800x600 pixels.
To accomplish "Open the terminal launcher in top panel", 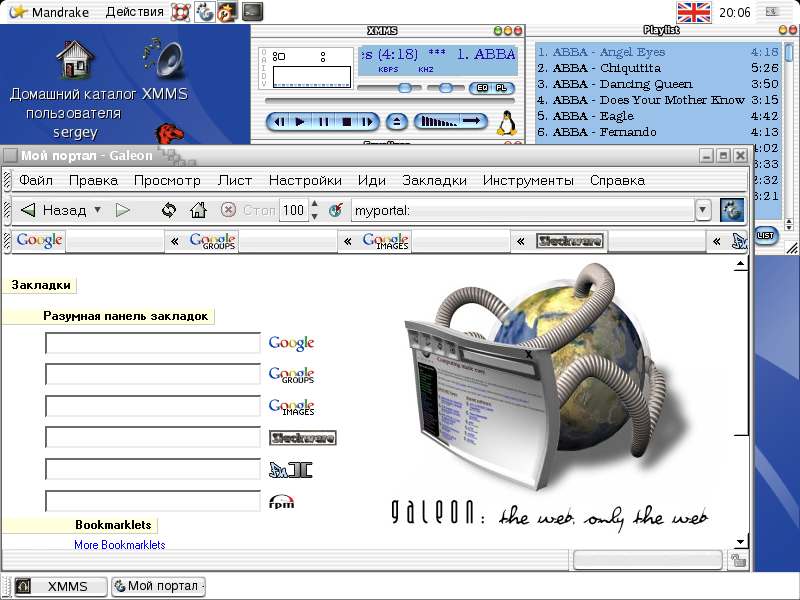I will click(253, 12).
